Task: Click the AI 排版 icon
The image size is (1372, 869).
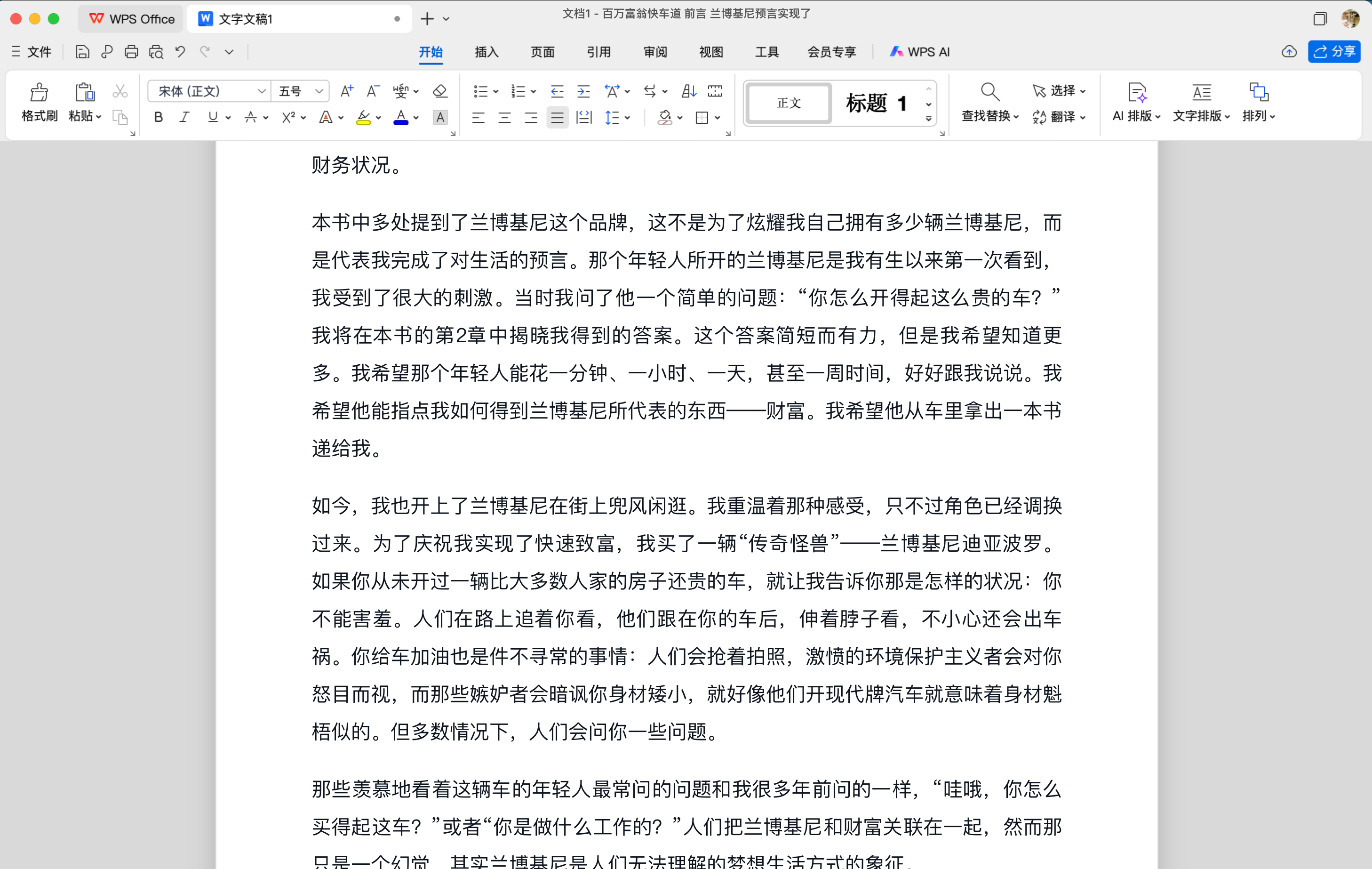Action: point(1137,92)
